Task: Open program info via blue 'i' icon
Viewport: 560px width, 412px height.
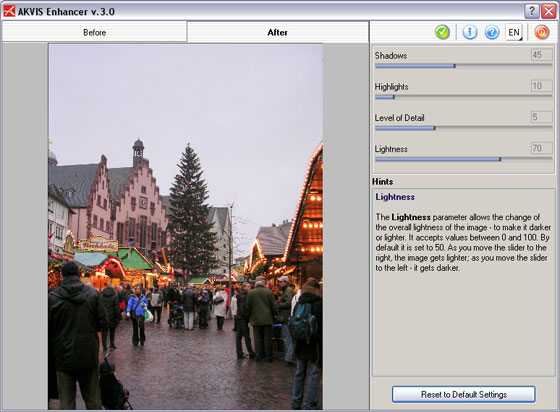Action: click(470, 32)
